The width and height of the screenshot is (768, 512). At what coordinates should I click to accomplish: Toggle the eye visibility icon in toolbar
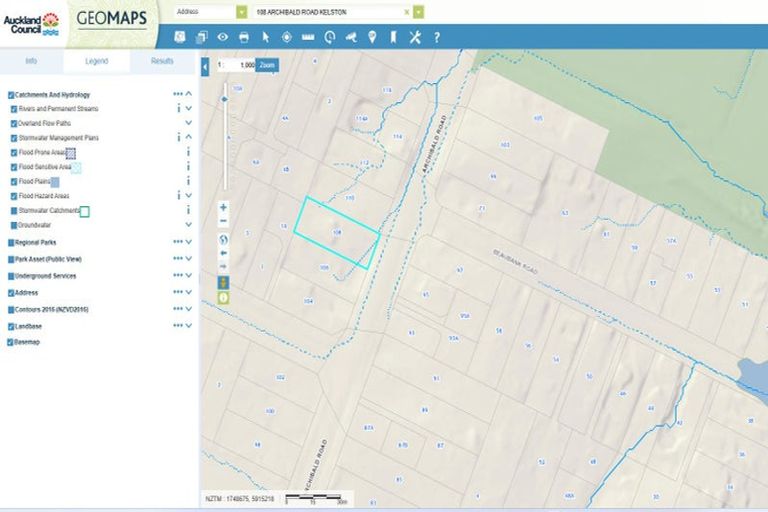(222, 37)
